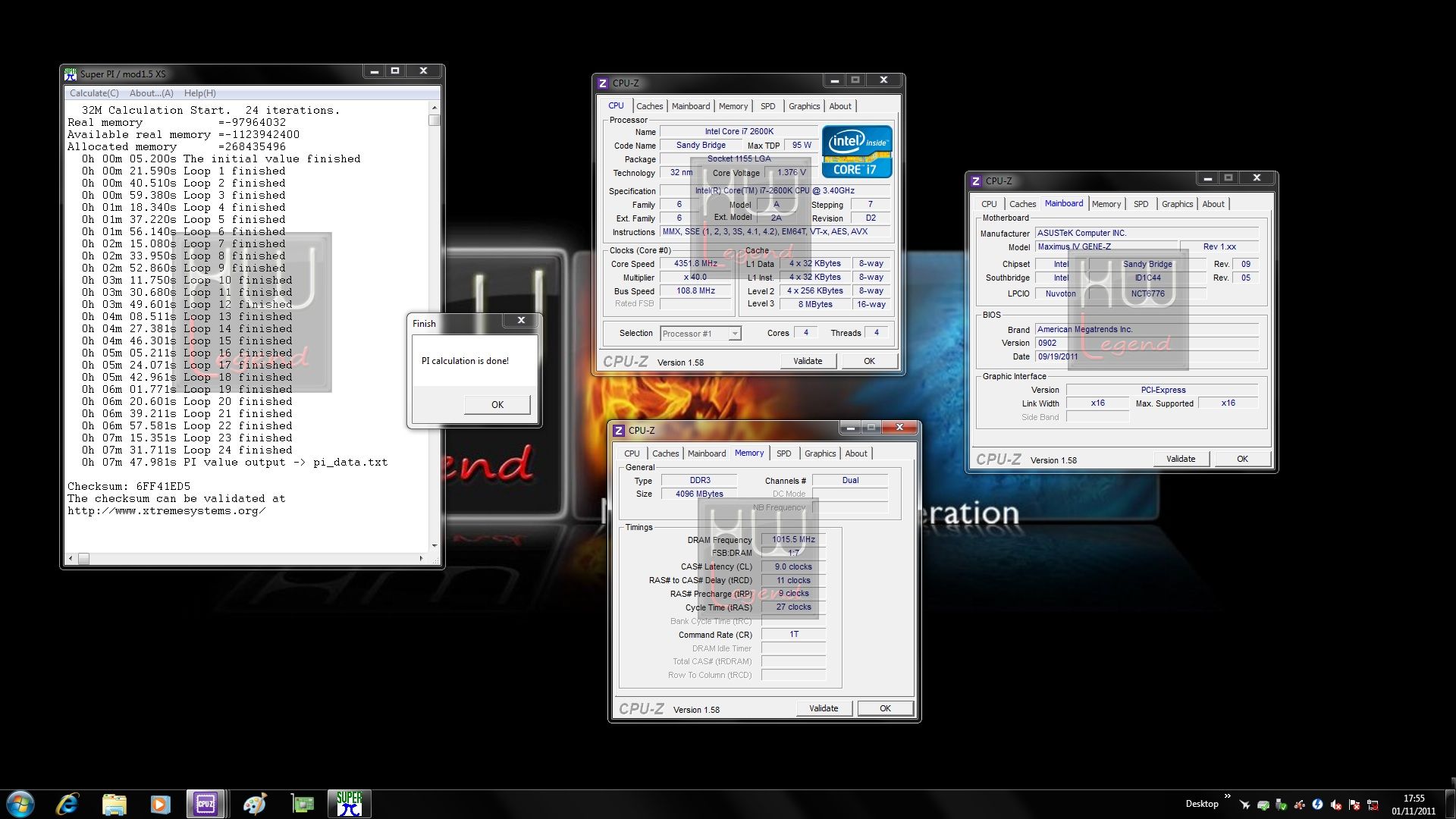Open the Processor #1 selection dropdown
The width and height of the screenshot is (1456, 819).
[734, 334]
